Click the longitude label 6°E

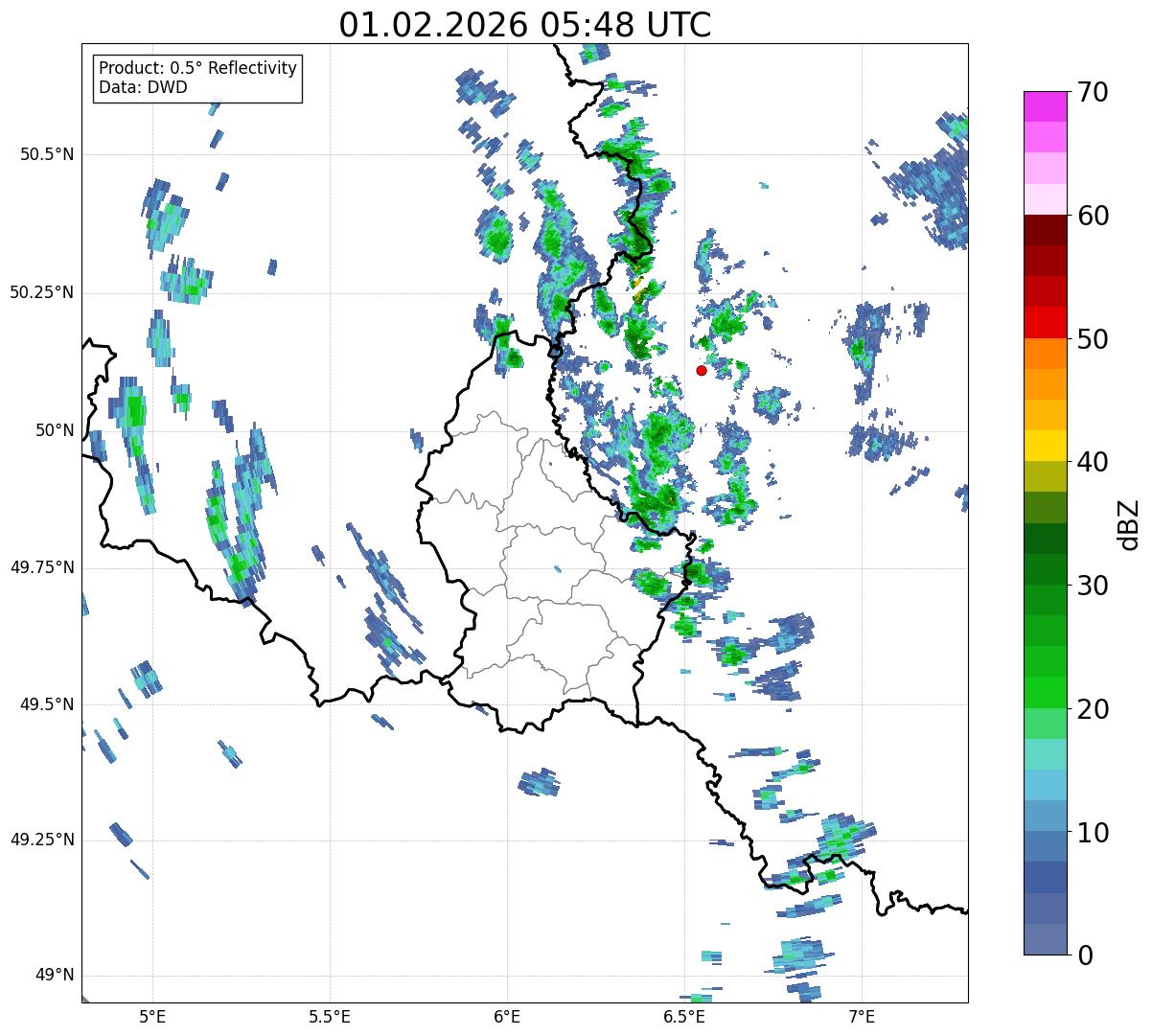coord(507,1016)
